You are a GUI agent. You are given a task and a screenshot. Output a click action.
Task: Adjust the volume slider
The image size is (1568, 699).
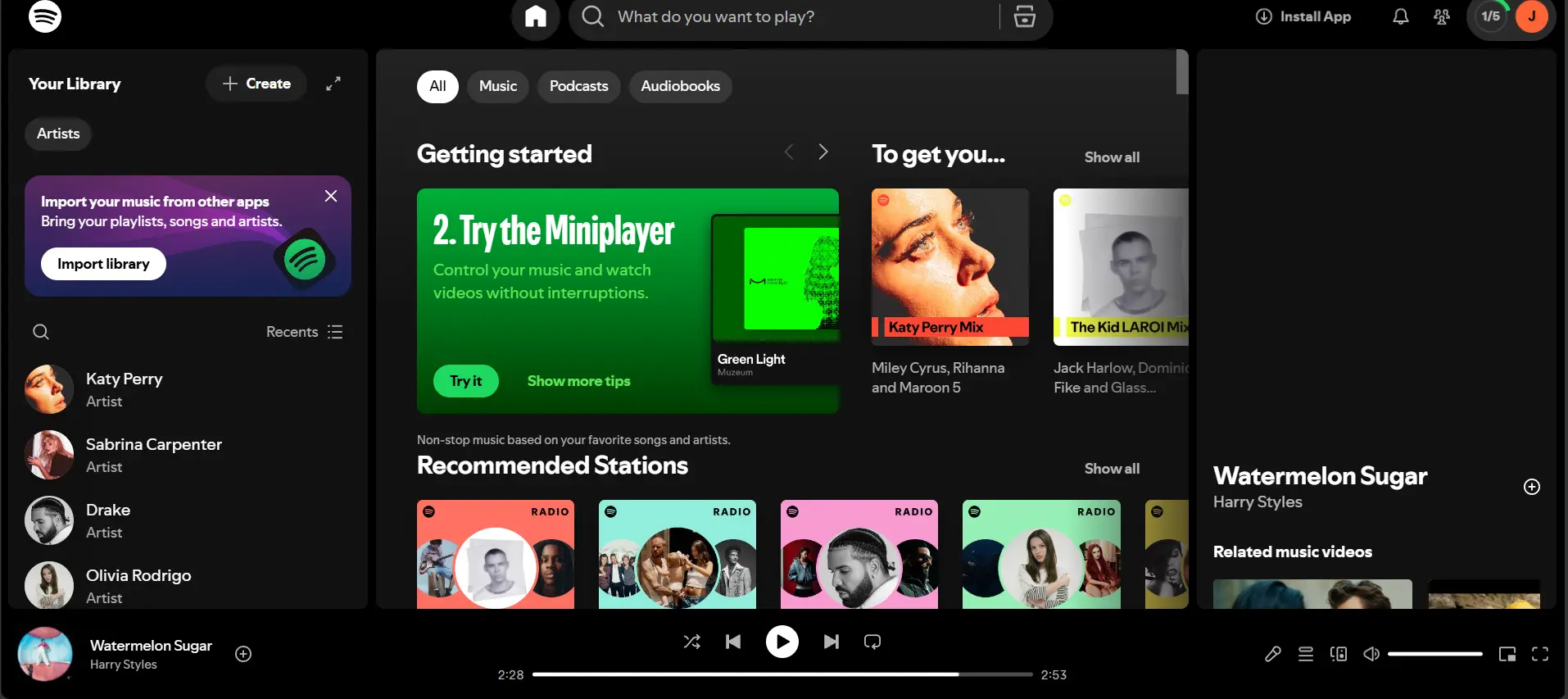(x=1435, y=654)
